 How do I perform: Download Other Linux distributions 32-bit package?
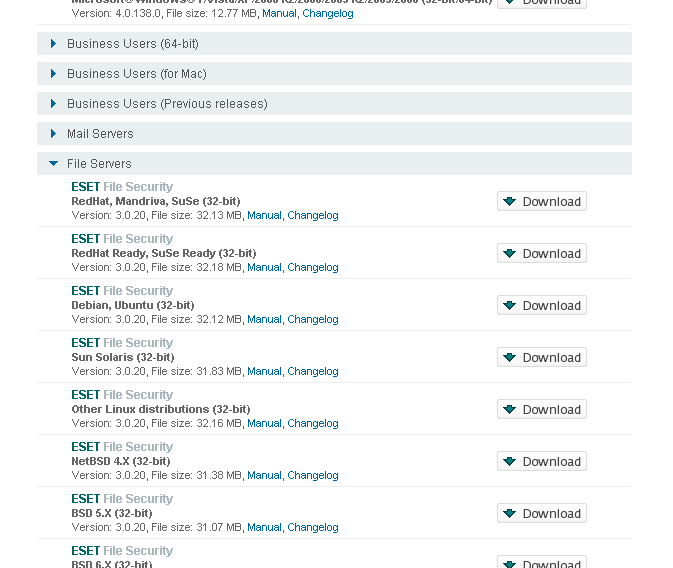pyautogui.click(x=542, y=409)
